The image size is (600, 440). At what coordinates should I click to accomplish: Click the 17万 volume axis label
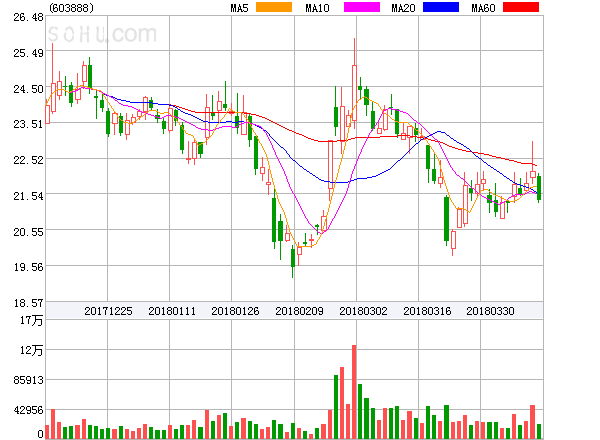tap(32, 320)
